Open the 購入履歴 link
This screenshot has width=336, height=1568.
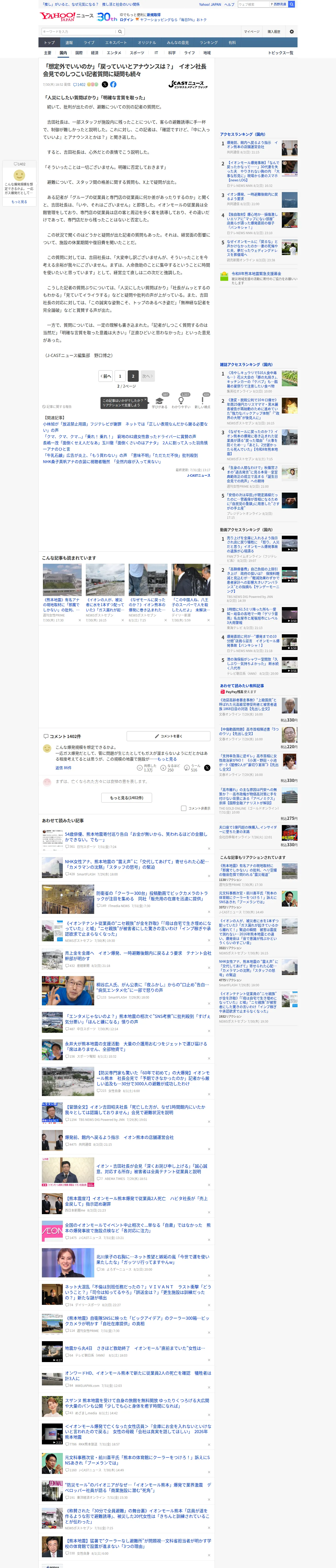(x=274, y=32)
